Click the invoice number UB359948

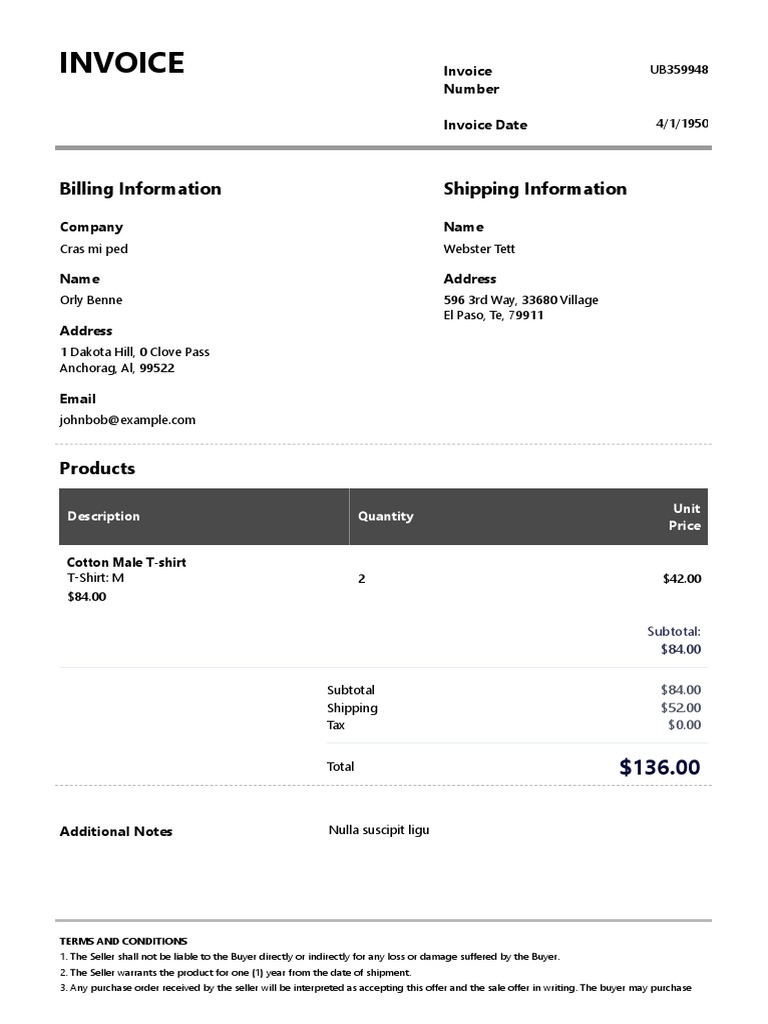[x=679, y=70]
